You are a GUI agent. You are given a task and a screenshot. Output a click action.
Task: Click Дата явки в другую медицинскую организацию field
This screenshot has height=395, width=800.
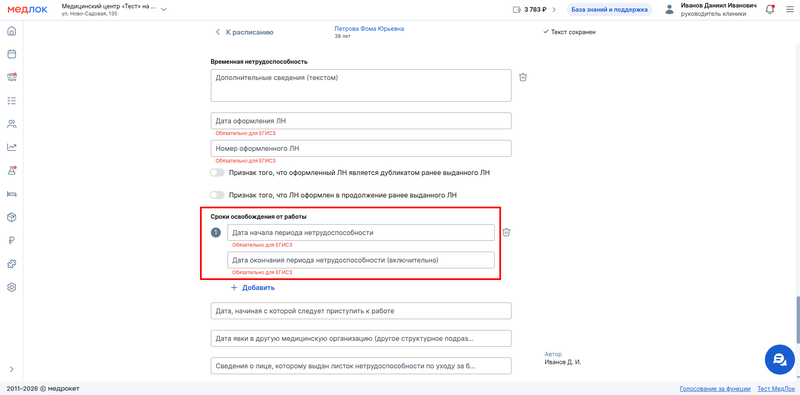(361, 338)
